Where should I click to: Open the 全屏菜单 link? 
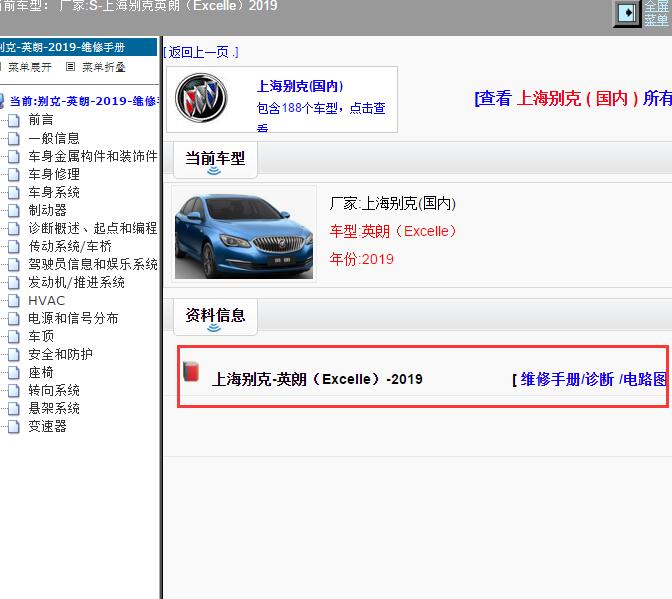point(657,13)
